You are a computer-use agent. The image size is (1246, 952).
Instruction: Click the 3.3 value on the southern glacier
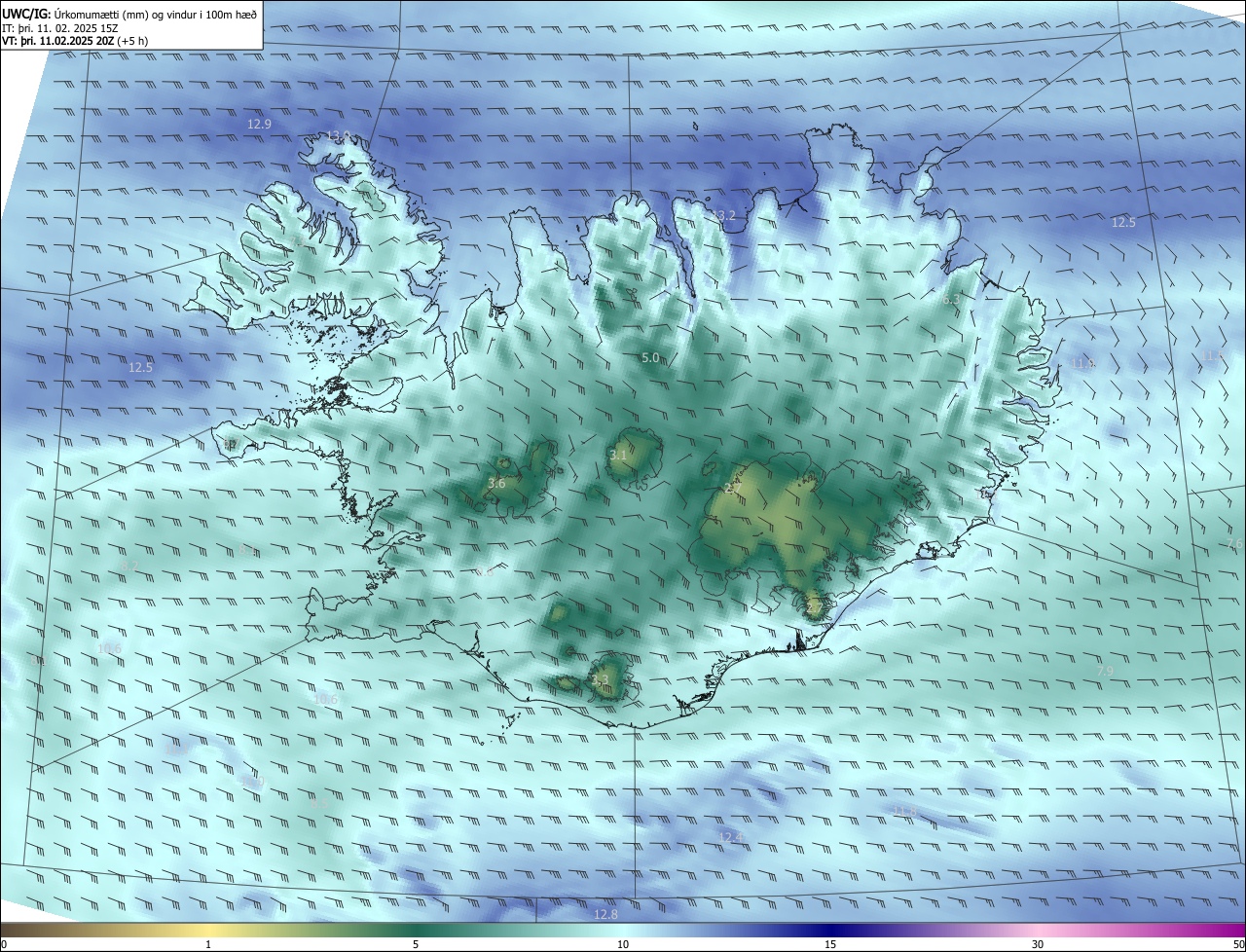600,679
